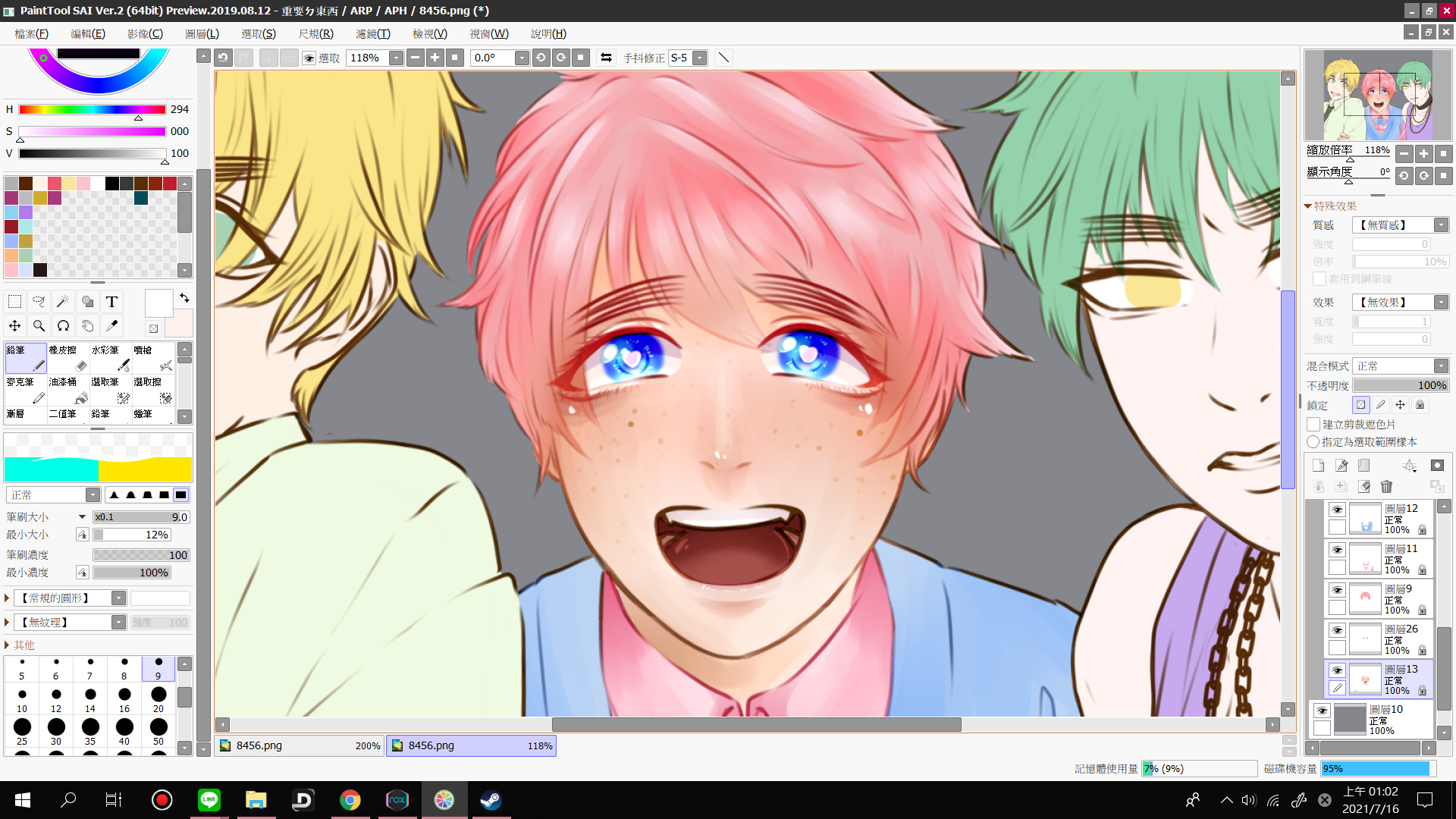Hide 圖層9 with eye icon
This screenshot has height=819, width=1456.
(1337, 590)
